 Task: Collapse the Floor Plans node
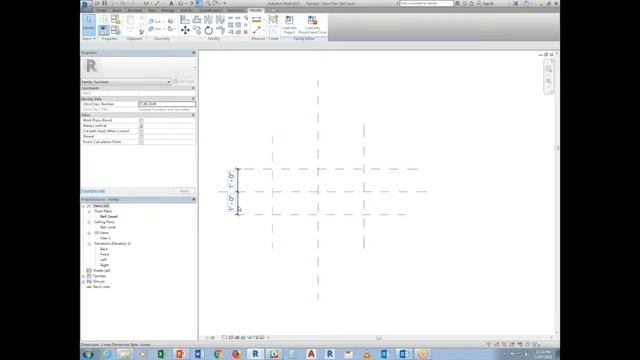pos(89,211)
